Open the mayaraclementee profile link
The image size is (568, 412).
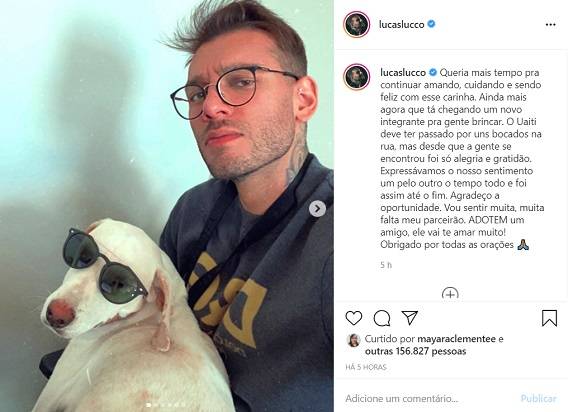pos(456,339)
